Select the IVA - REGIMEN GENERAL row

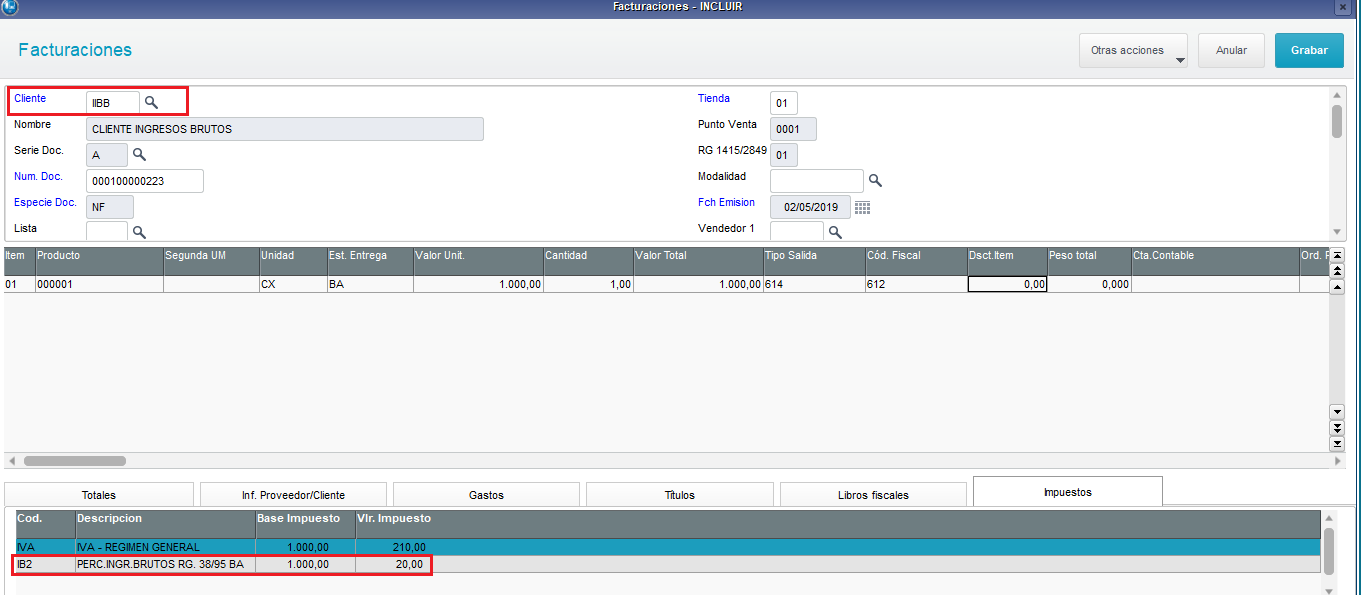tap(669, 547)
